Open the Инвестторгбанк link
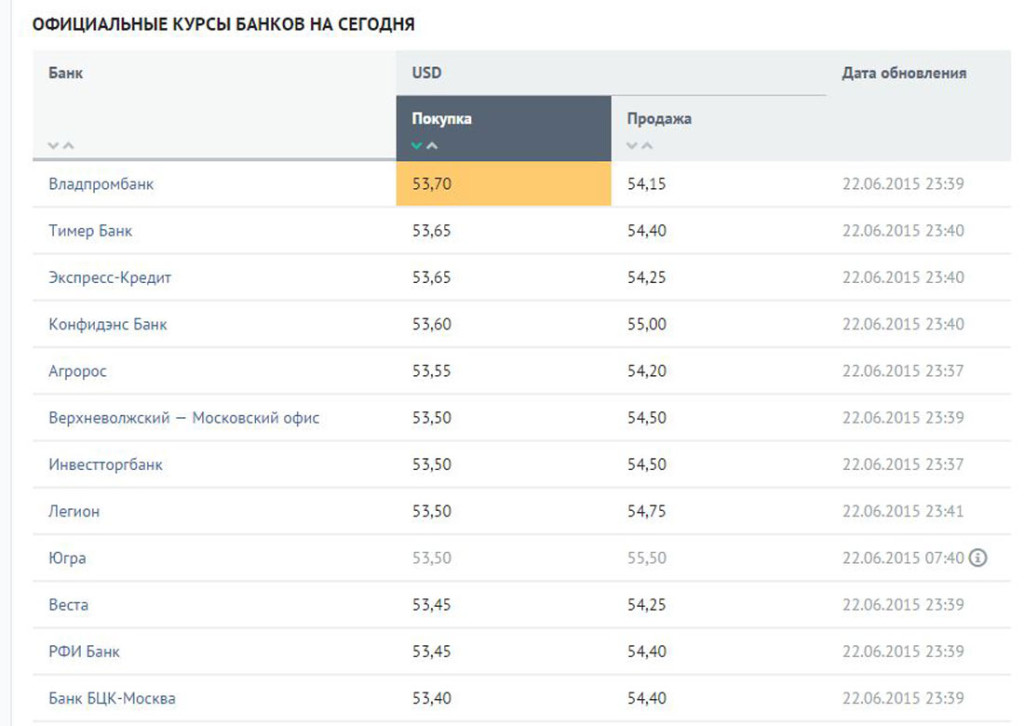 coord(106,465)
